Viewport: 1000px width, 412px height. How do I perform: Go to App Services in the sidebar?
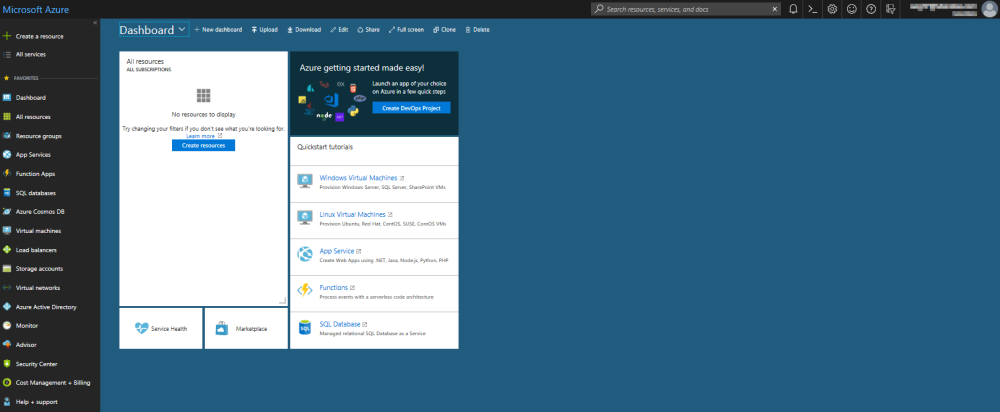click(33, 154)
